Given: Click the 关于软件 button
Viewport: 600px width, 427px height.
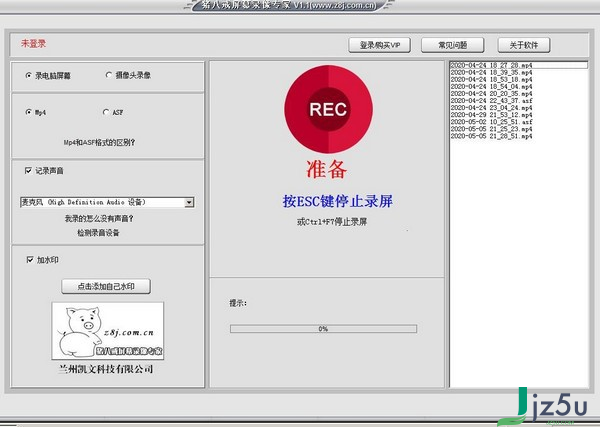Looking at the screenshot, I should point(524,45).
